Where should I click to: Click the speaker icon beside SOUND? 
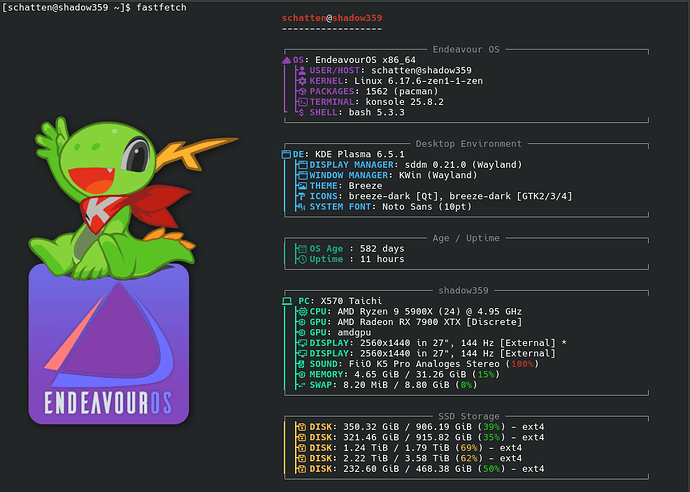coord(302,363)
